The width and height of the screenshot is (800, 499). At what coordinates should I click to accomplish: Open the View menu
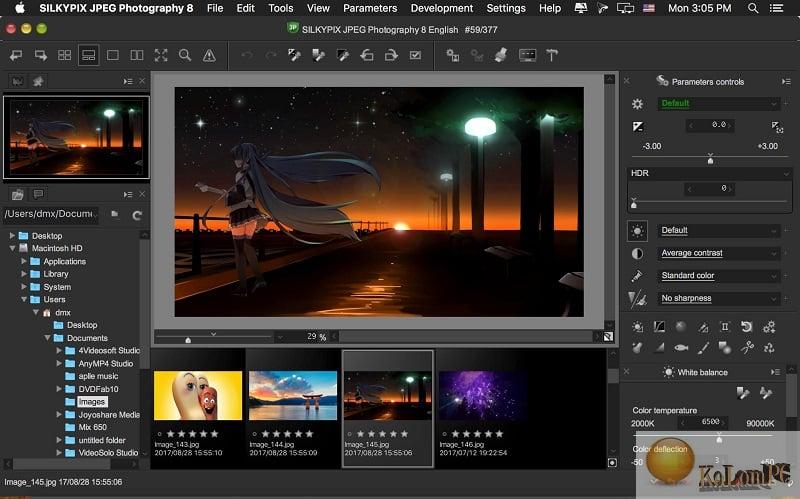coord(318,8)
